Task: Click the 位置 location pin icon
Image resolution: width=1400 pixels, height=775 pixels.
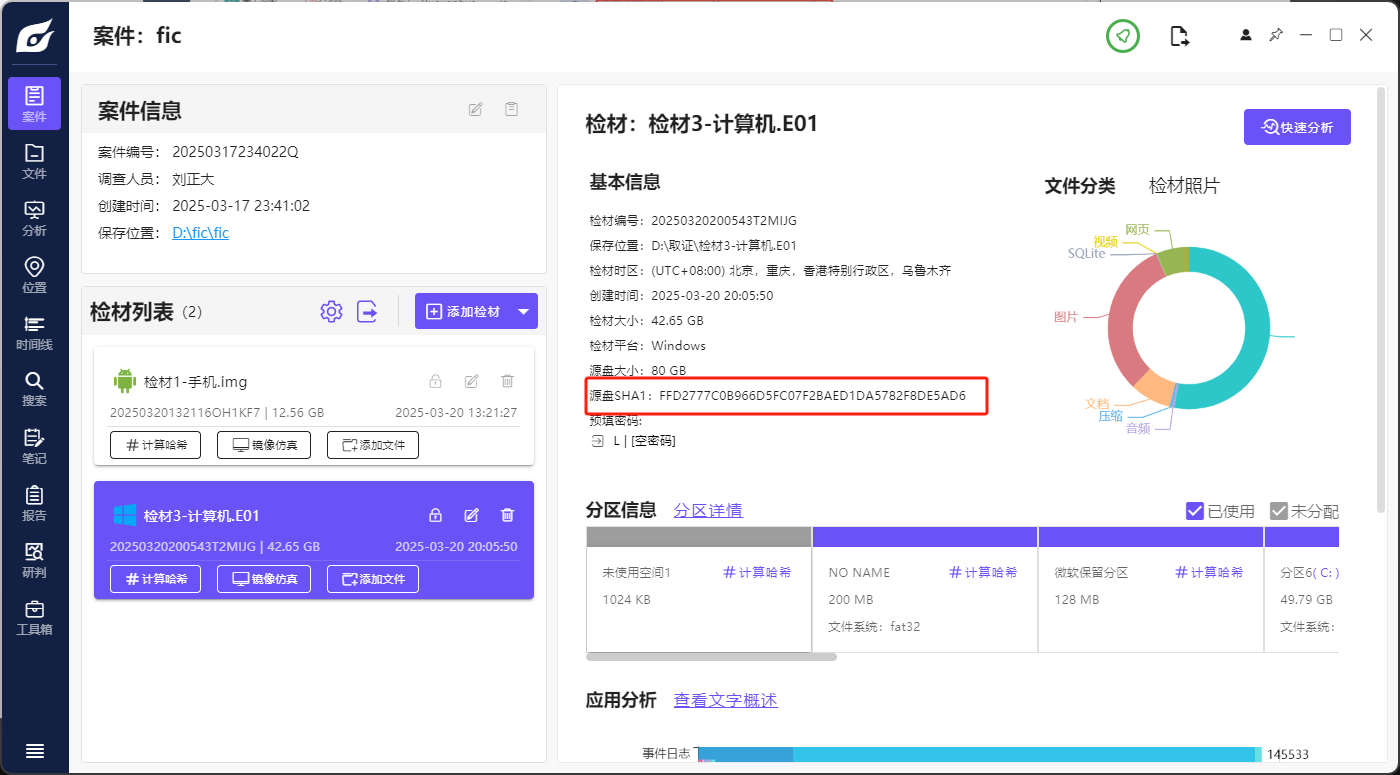Action: 34,274
